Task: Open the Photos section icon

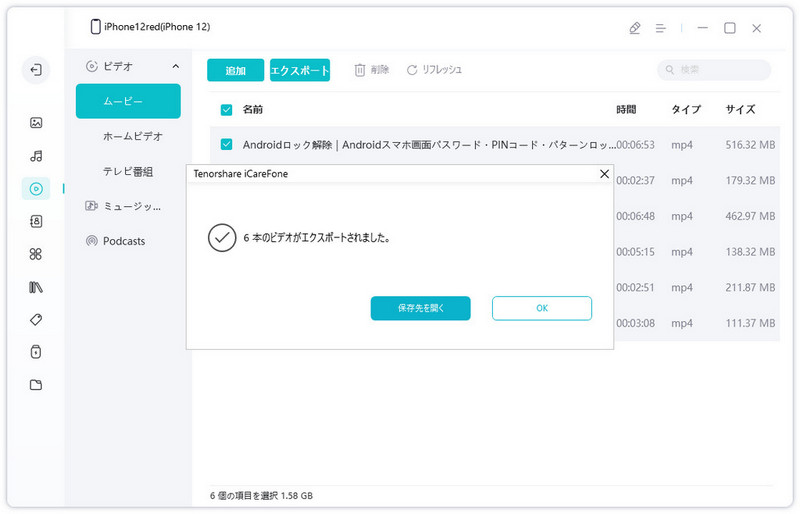Action: (36, 123)
